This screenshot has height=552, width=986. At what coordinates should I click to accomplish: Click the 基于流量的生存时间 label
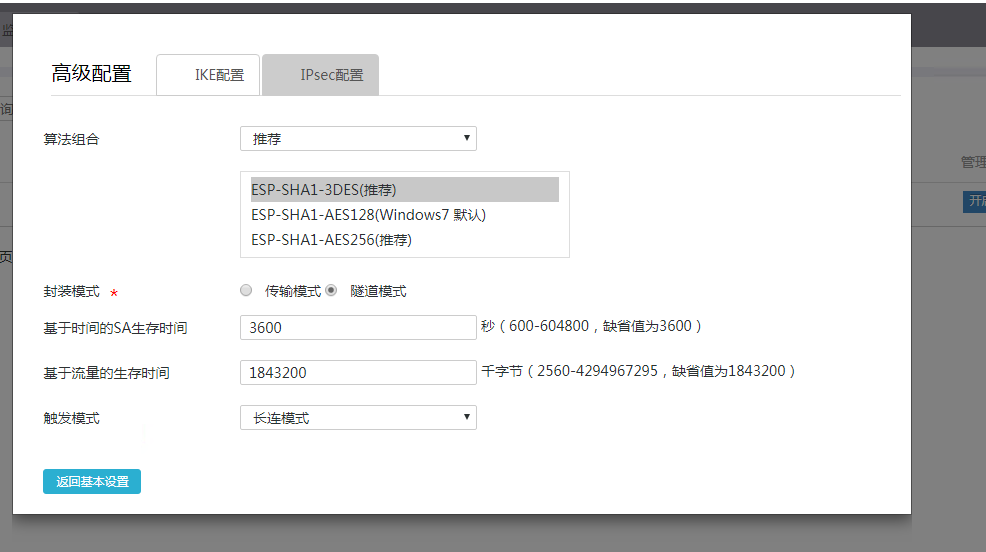106,373
